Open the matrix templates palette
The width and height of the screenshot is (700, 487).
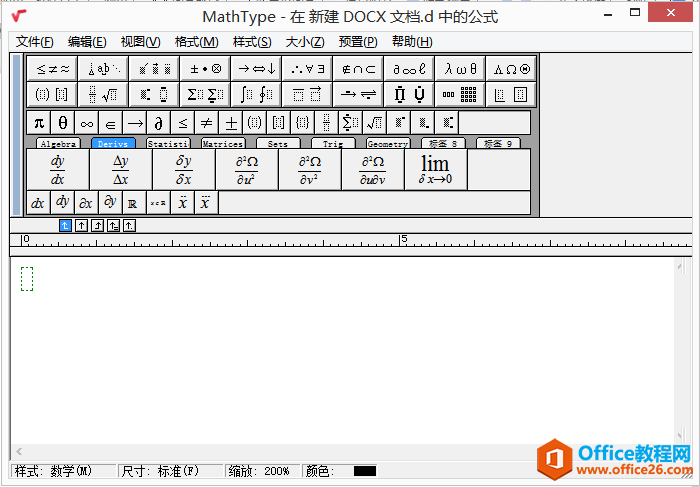tap(460, 94)
